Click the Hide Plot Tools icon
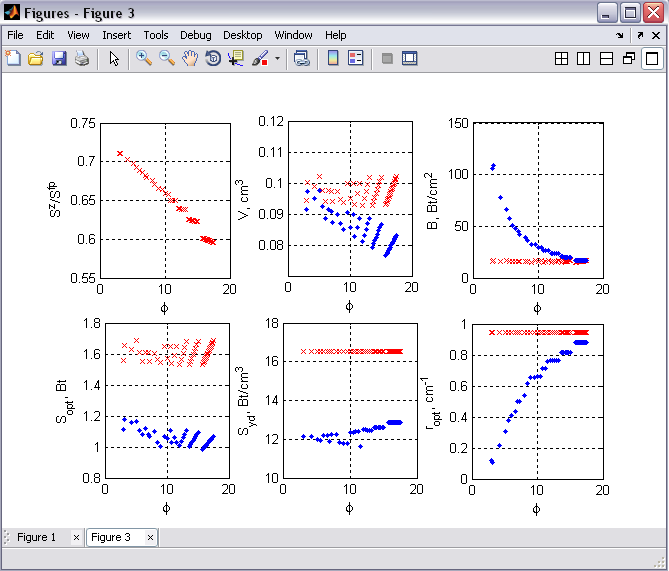This screenshot has height=571, width=669. tap(387, 58)
